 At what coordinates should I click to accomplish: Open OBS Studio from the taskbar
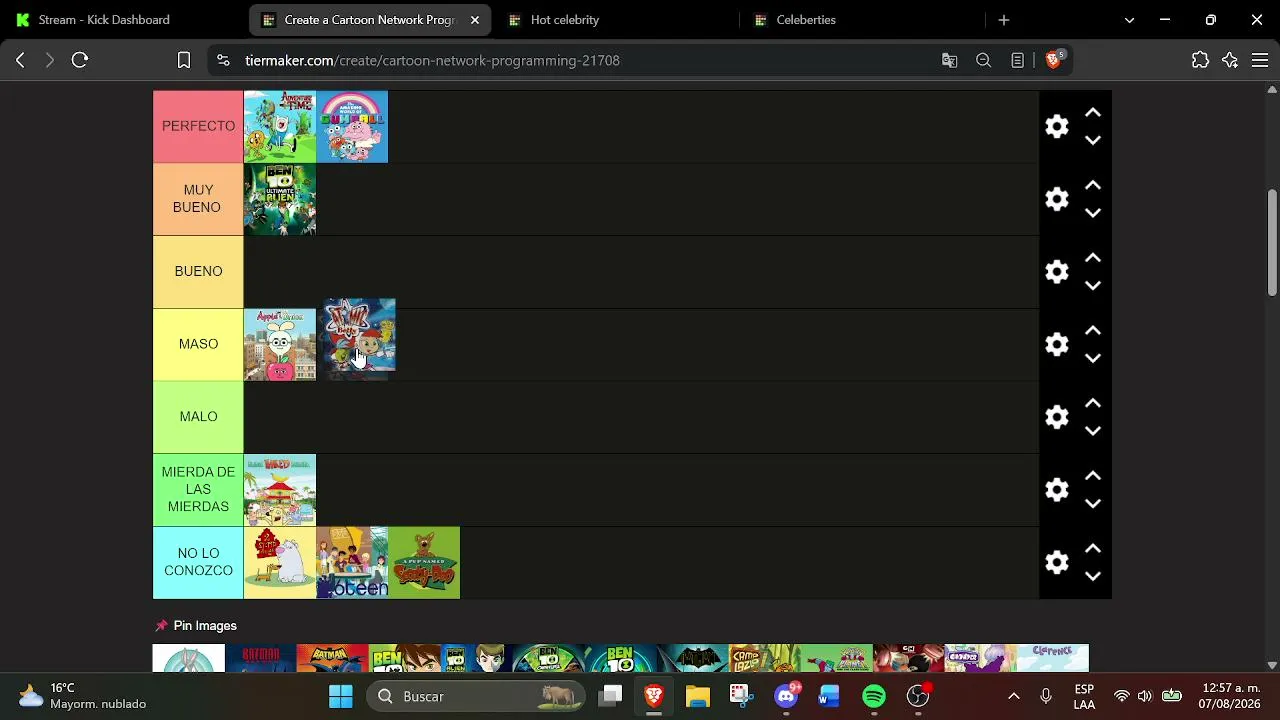coord(918,696)
